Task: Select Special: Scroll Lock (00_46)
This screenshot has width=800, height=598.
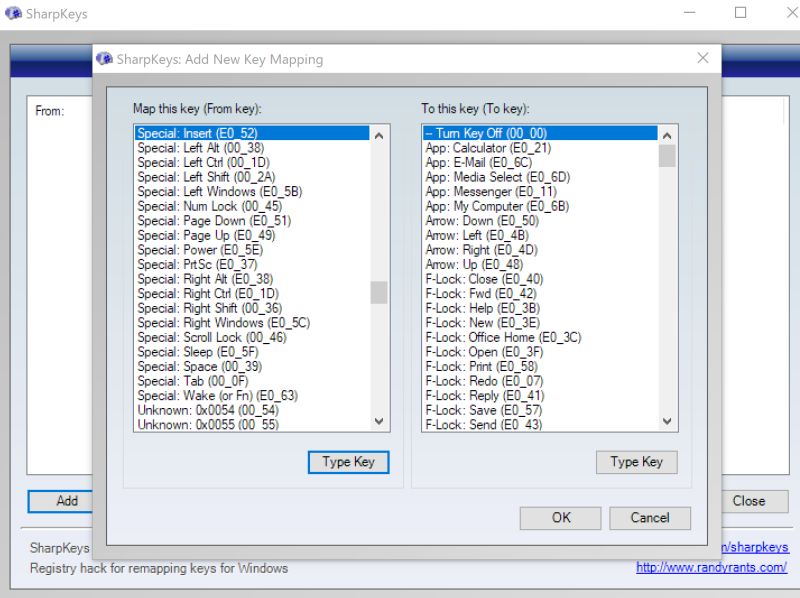Action: click(252, 337)
